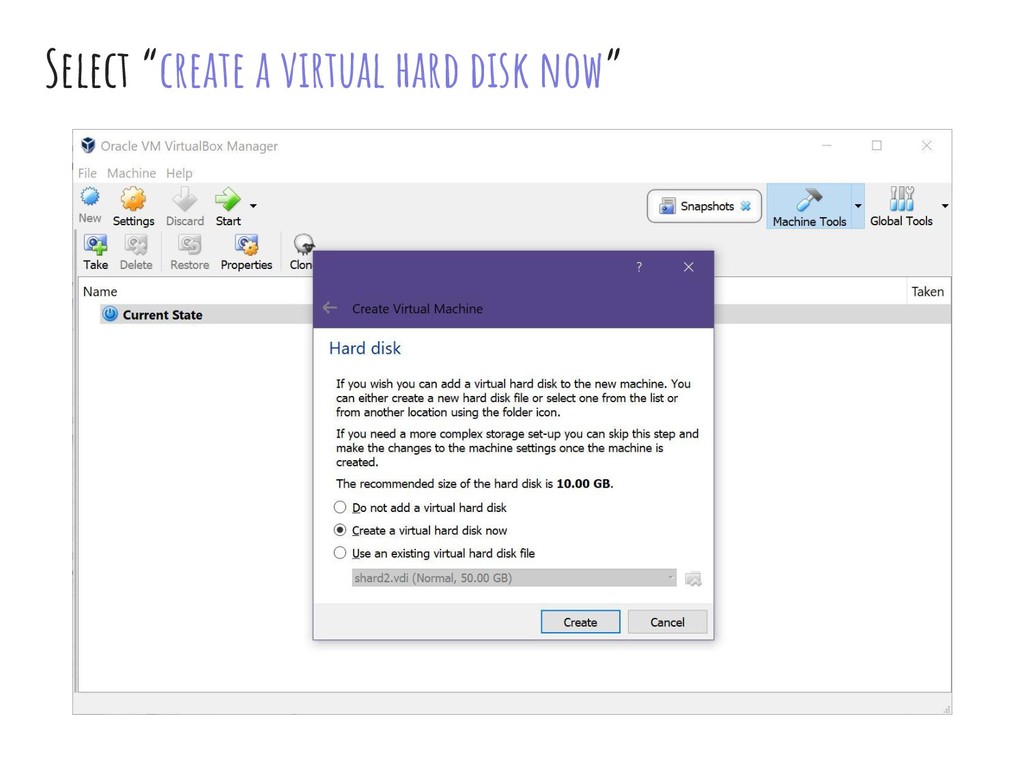Screen dimensions: 1024x768
Task: Click the Taken column header
Action: [927, 291]
